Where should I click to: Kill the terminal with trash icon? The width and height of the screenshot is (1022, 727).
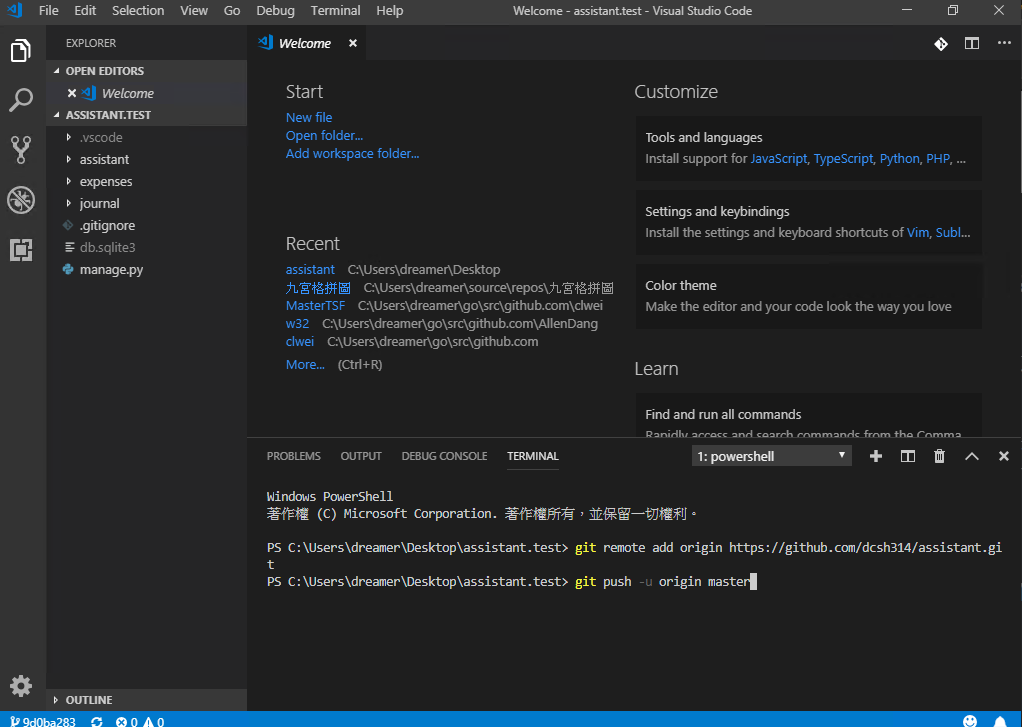(x=939, y=456)
